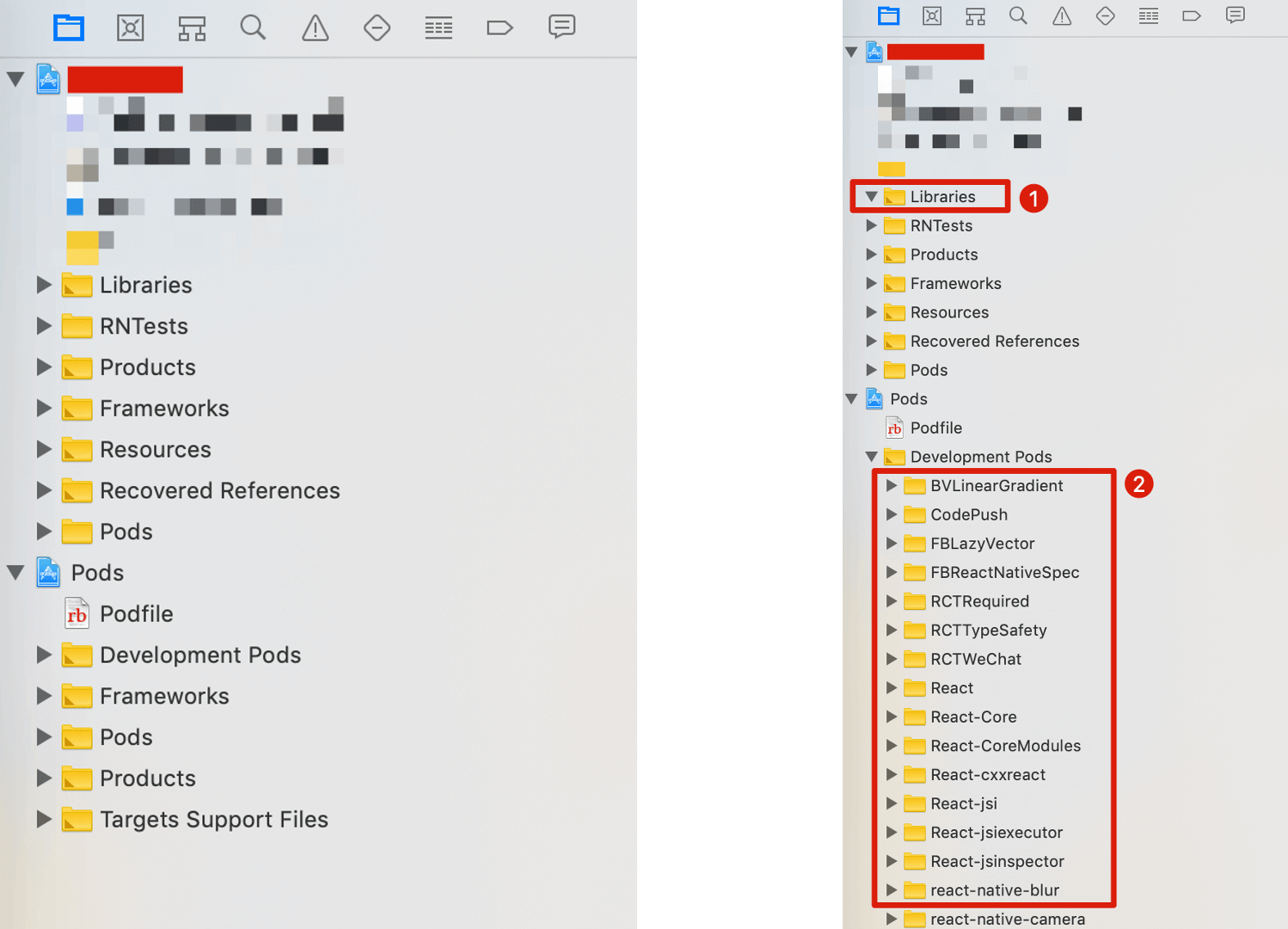The height and width of the screenshot is (929, 1288).
Task: Expand Targets Support Files disclosure triangle
Action: pyautogui.click(x=43, y=819)
